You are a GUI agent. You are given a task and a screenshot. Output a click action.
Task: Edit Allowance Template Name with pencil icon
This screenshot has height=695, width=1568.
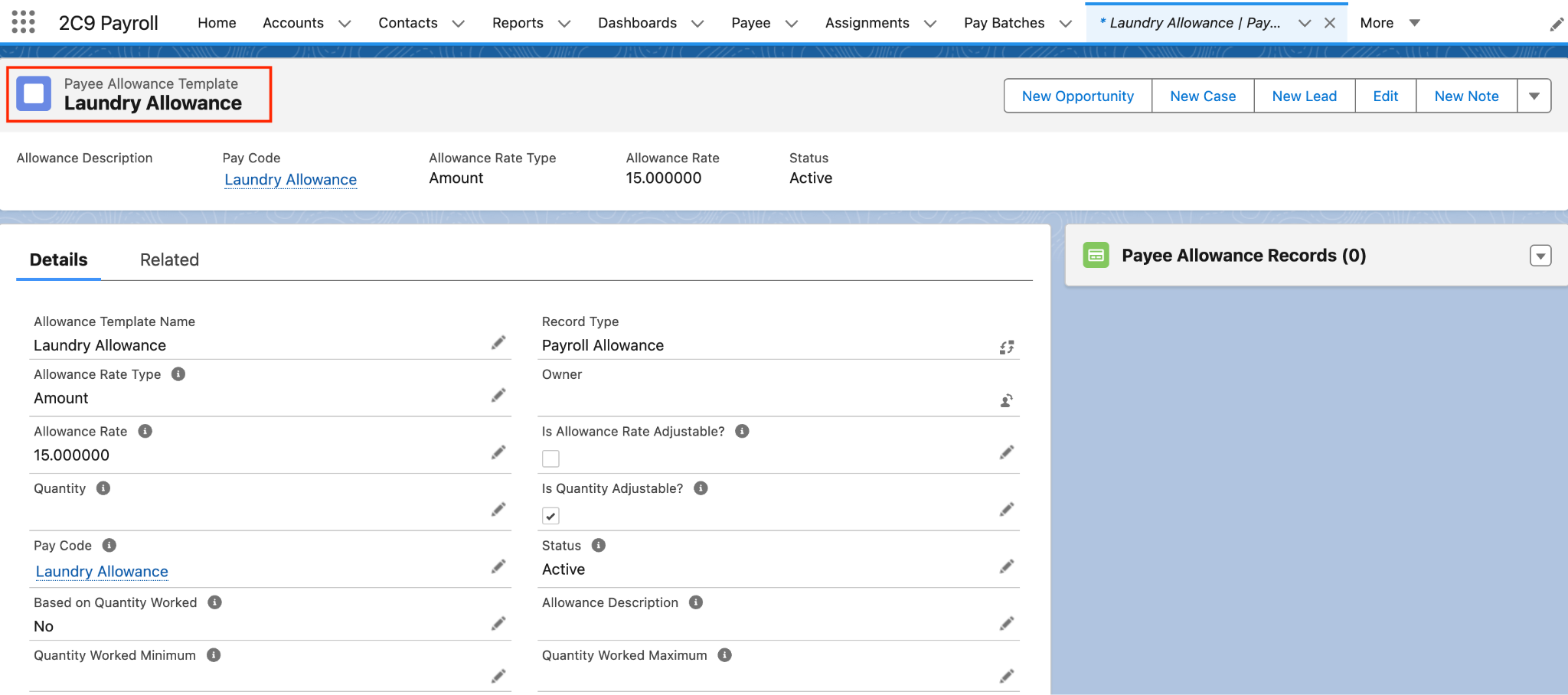coord(498,343)
